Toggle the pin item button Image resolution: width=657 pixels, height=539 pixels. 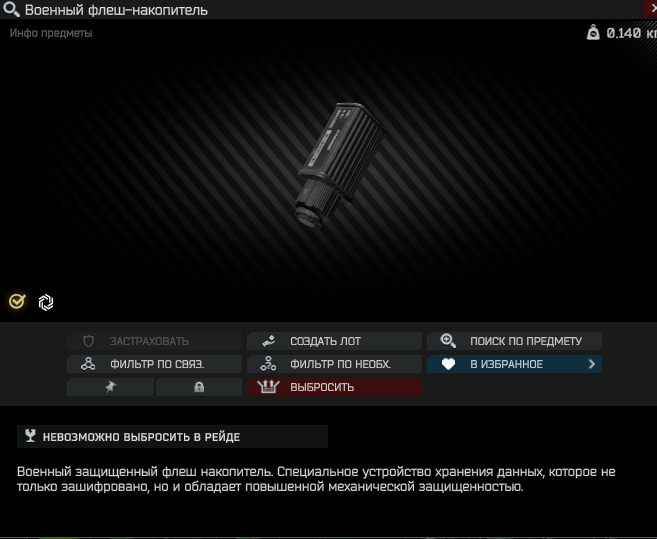[x=110, y=387]
